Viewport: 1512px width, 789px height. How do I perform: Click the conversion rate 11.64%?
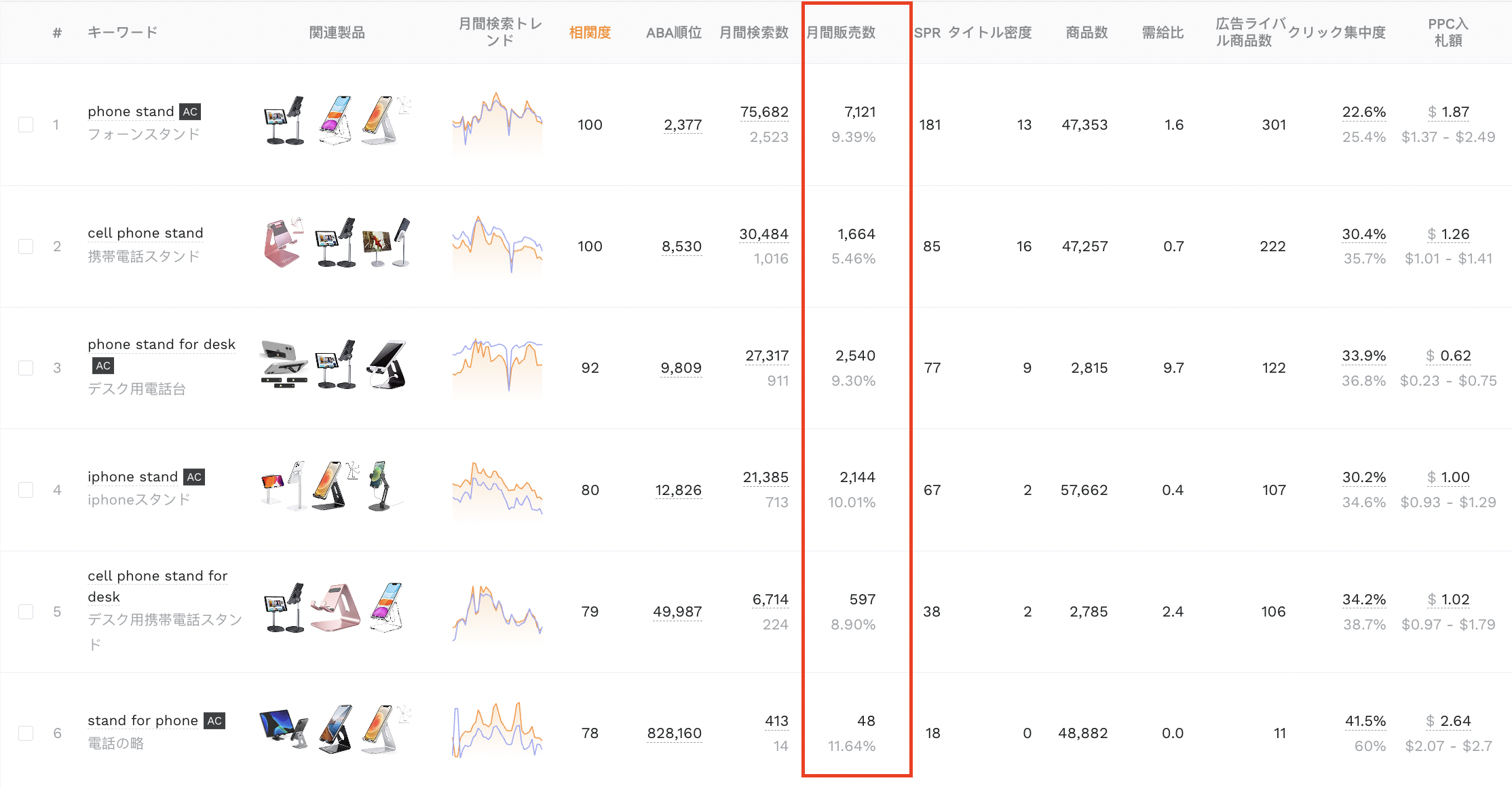coord(852,746)
